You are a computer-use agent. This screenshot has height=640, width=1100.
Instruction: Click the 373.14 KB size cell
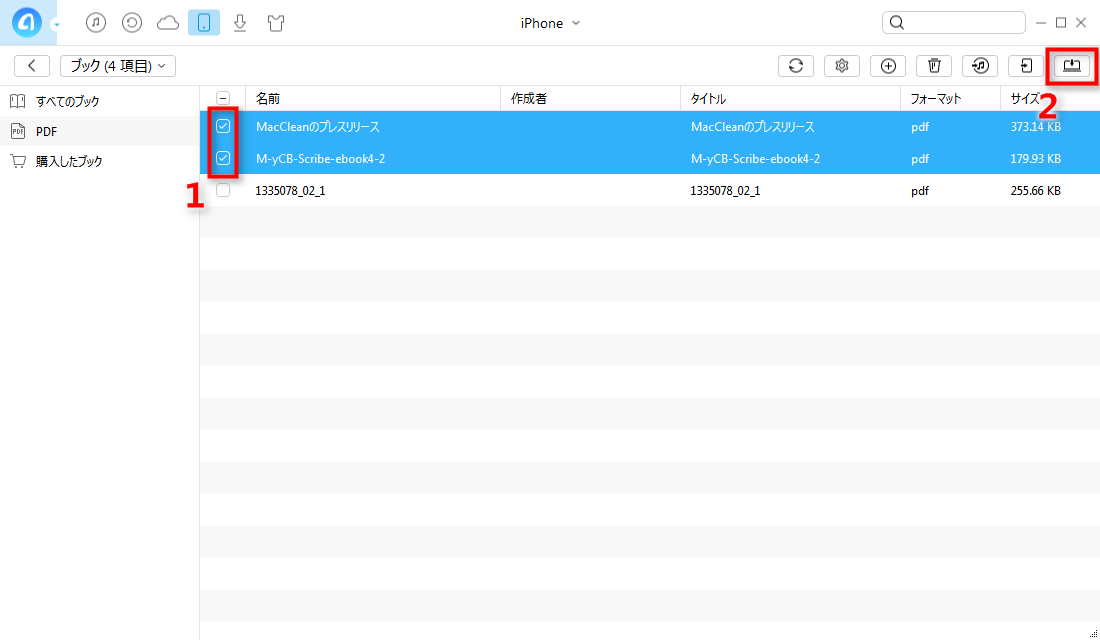pos(1035,127)
